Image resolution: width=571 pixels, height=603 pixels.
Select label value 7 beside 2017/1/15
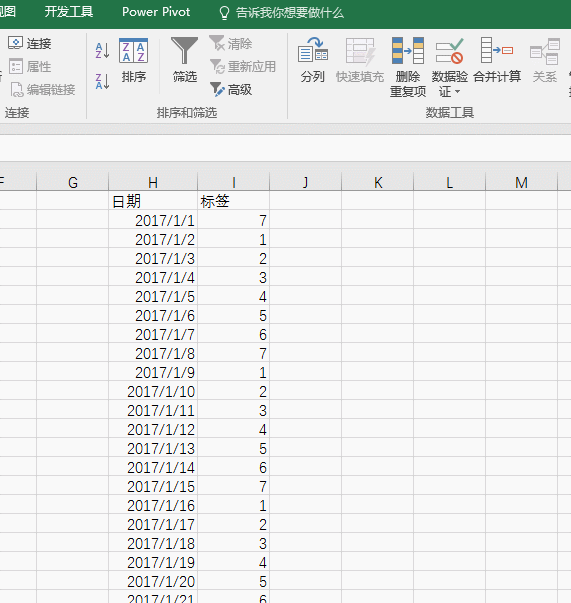pos(233,486)
